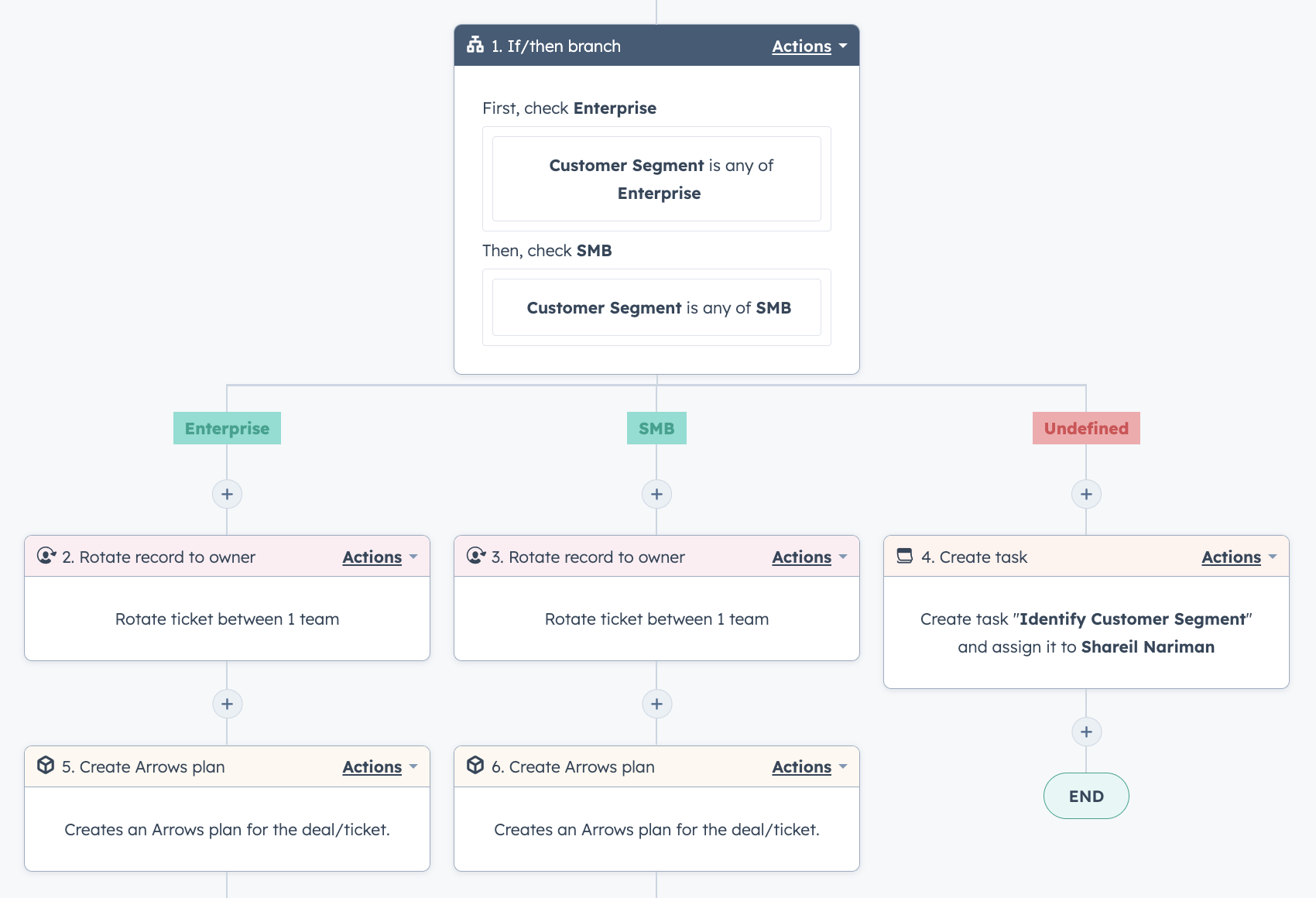Open Actions menu on step 6 Create Arrows plan
This screenshot has width=1316, height=898.
[807, 766]
